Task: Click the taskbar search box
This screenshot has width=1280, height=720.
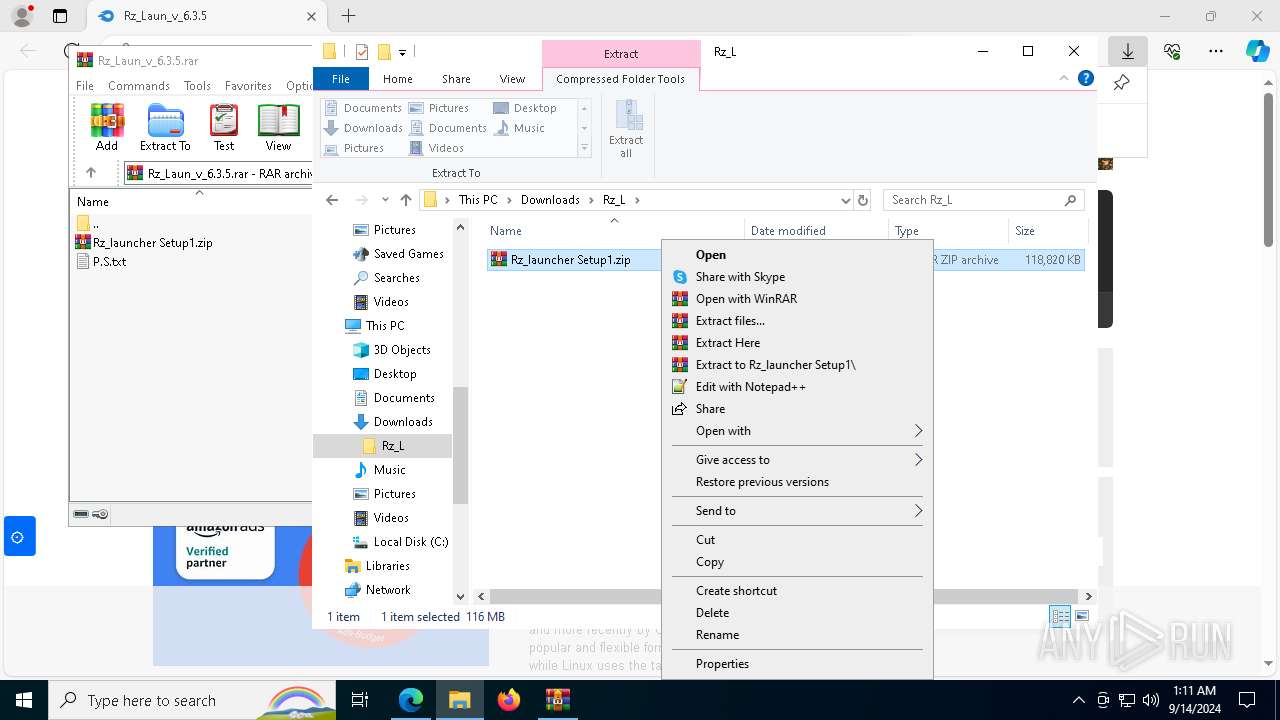Action: point(192,700)
